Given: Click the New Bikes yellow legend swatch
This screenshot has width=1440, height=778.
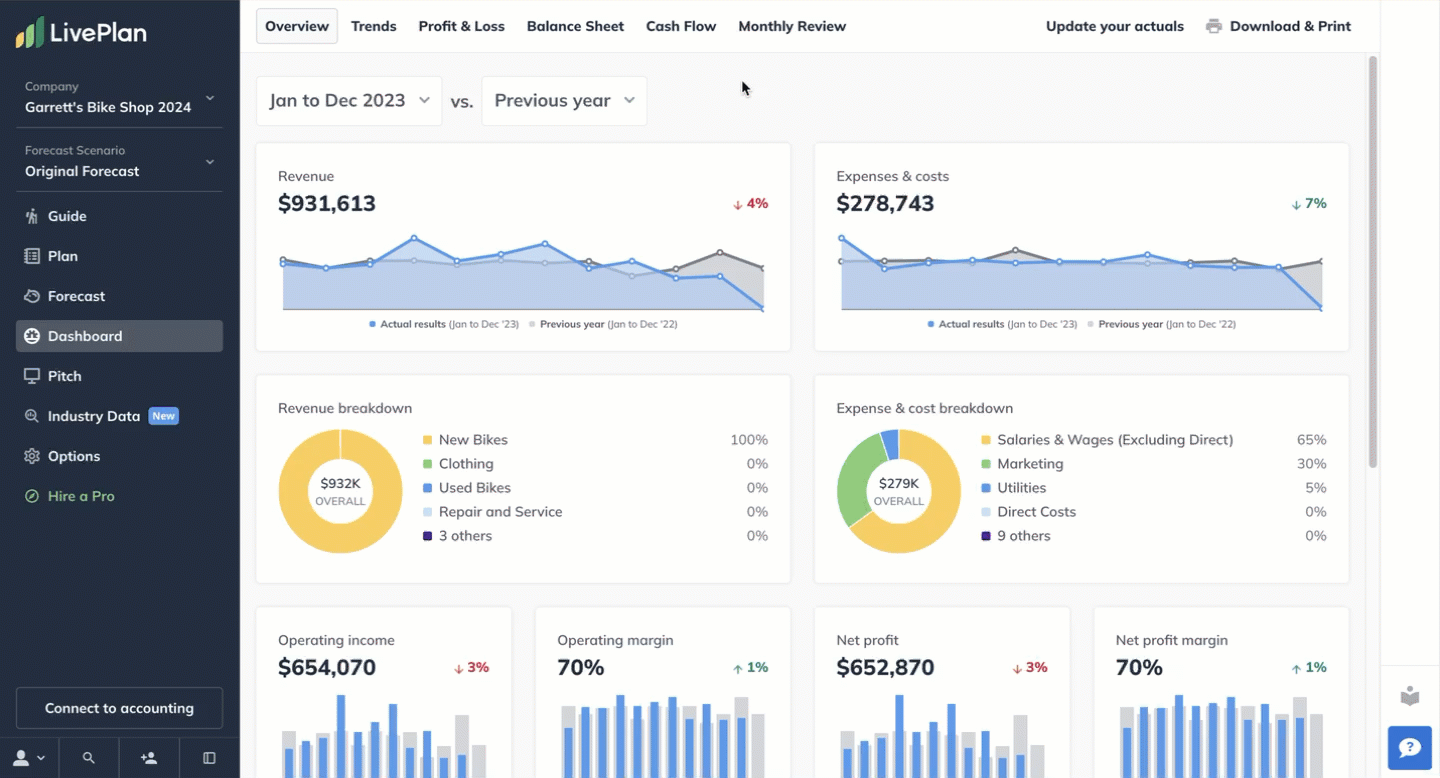Looking at the screenshot, I should click(x=427, y=440).
